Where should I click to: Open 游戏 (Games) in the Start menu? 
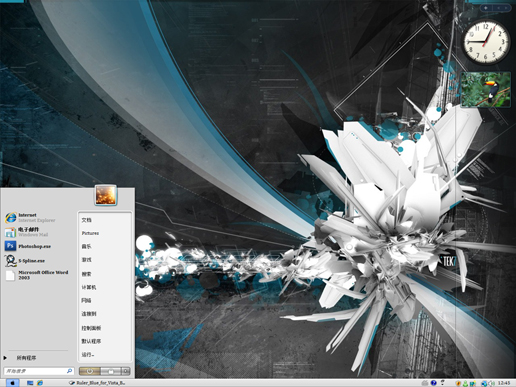tap(87, 260)
